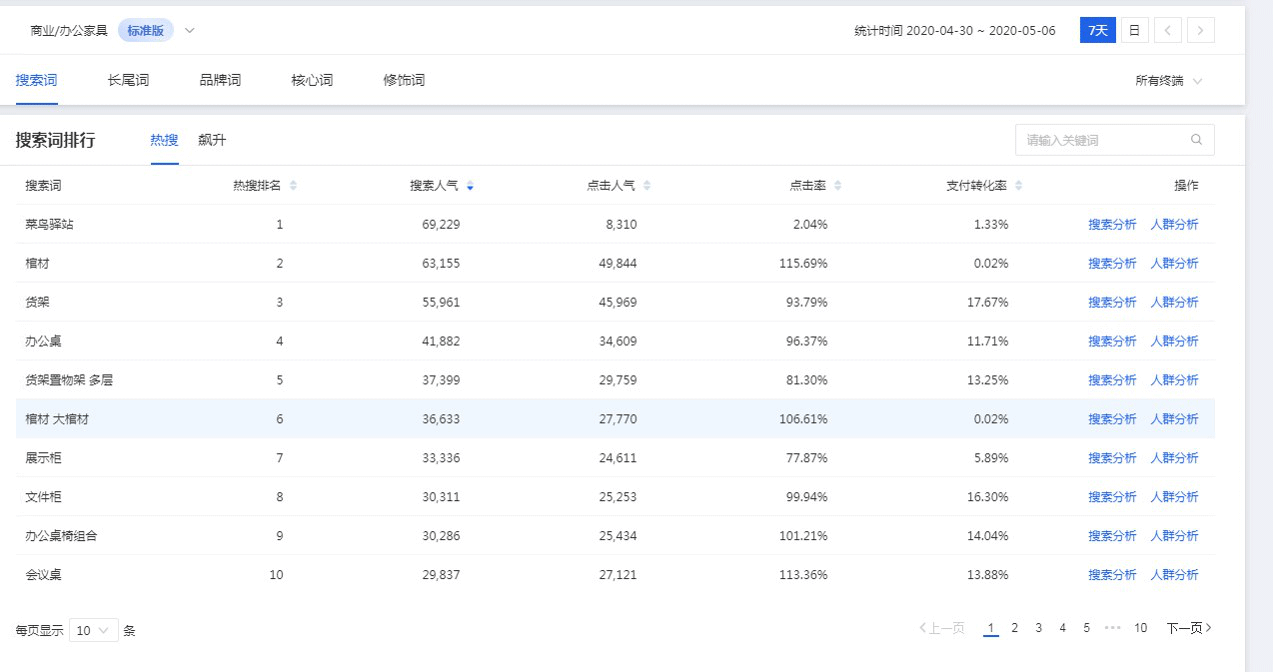This screenshot has height=672, width=1273.
Task: Sort by 点击率 column sort icon
Action: [837, 186]
